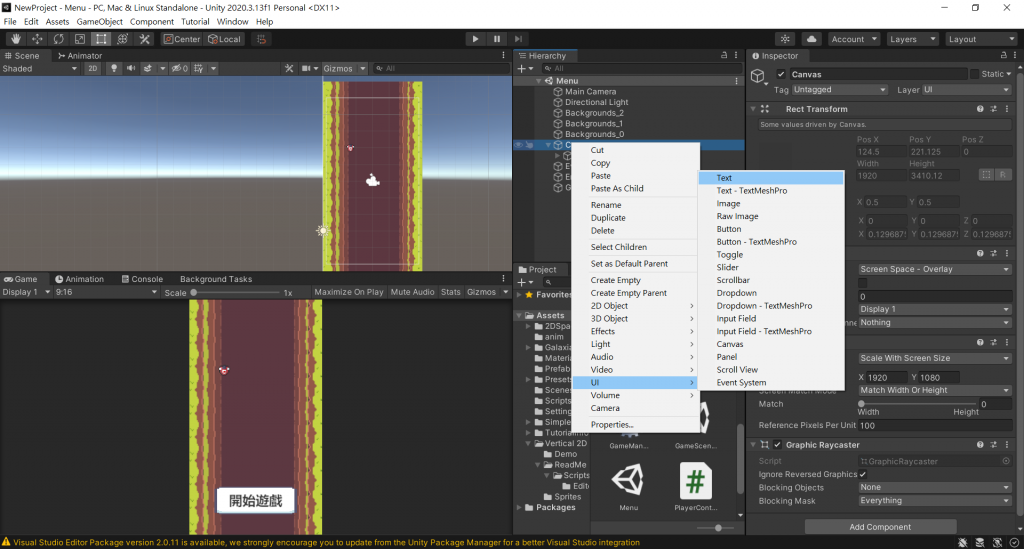Viewport: 1024px width, 549px height.
Task: Toggle scene audio speaker icon
Action: tap(131, 69)
